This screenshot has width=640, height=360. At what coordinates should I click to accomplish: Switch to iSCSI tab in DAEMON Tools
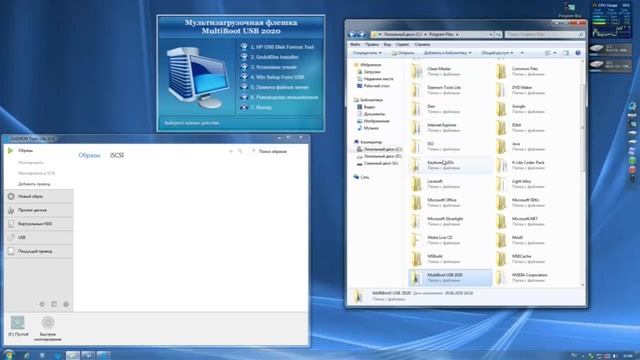117,155
